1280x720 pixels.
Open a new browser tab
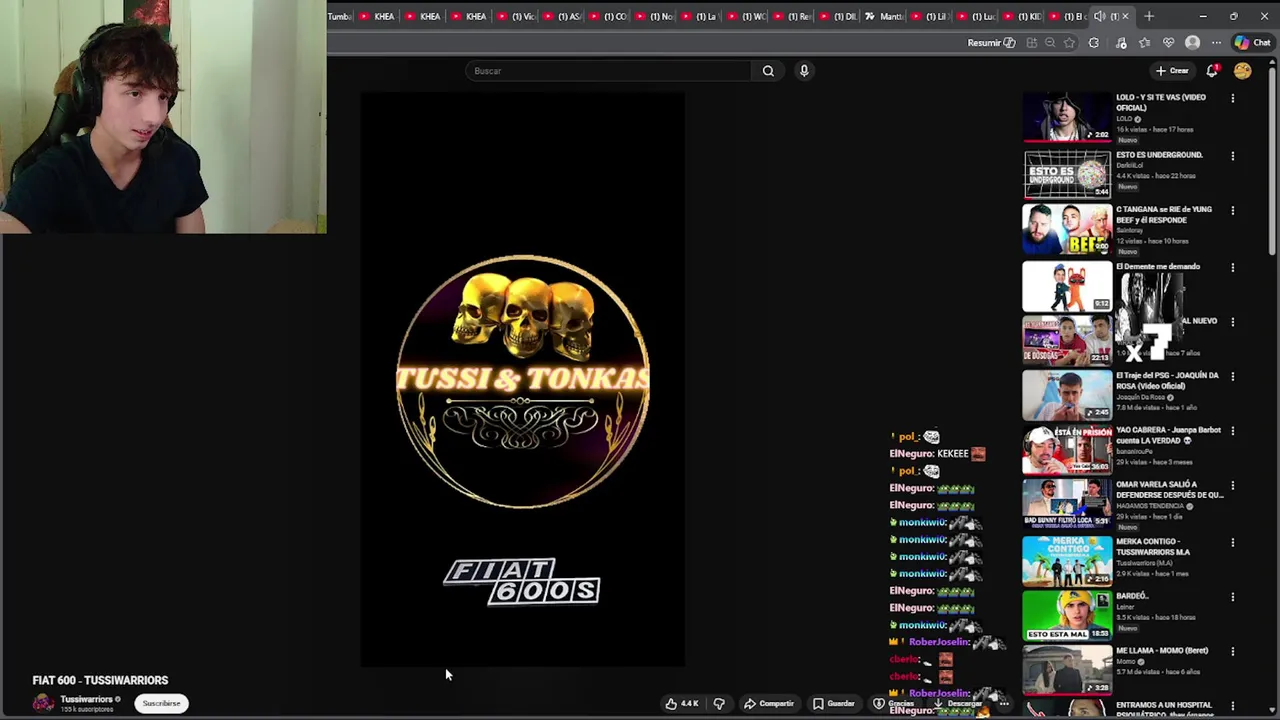(1149, 16)
